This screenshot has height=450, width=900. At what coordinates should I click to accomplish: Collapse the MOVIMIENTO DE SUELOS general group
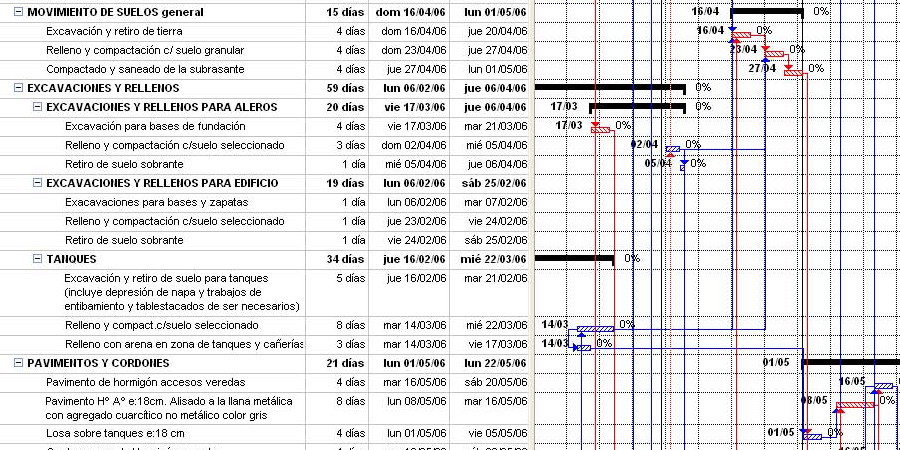pyautogui.click(x=18, y=12)
